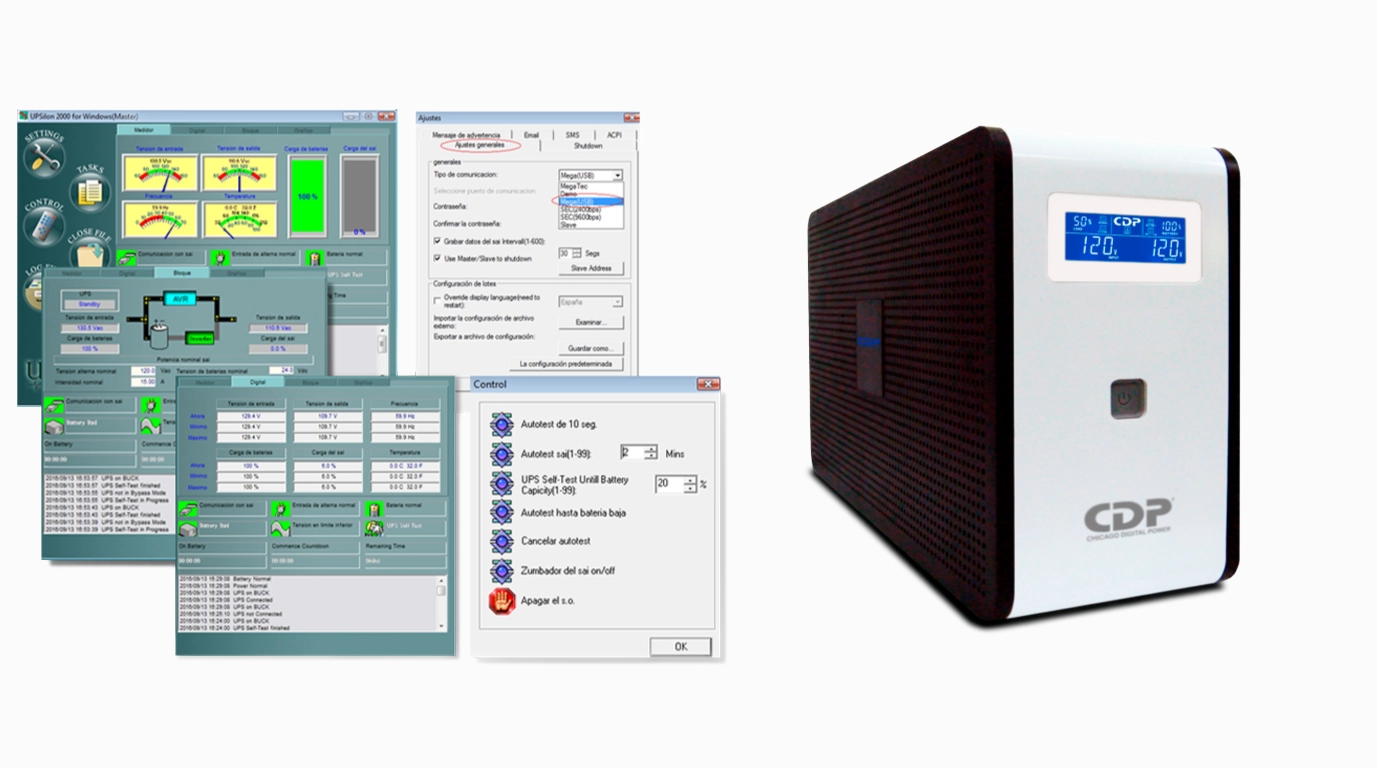Click the Tension de salida gauge
Image resolution: width=1377 pixels, height=768 pixels.
coord(239,174)
